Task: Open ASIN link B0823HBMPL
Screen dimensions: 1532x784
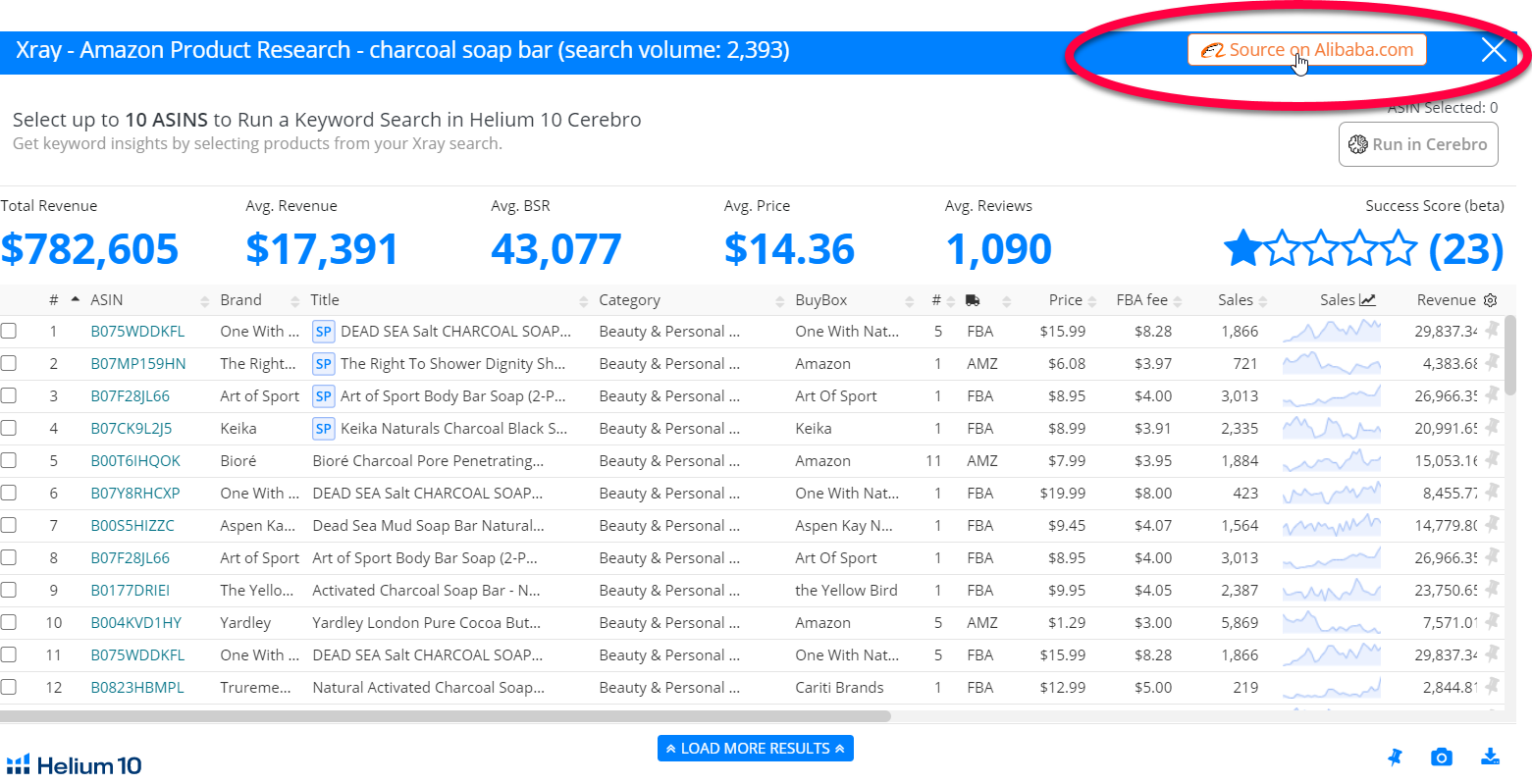Action: (x=137, y=688)
